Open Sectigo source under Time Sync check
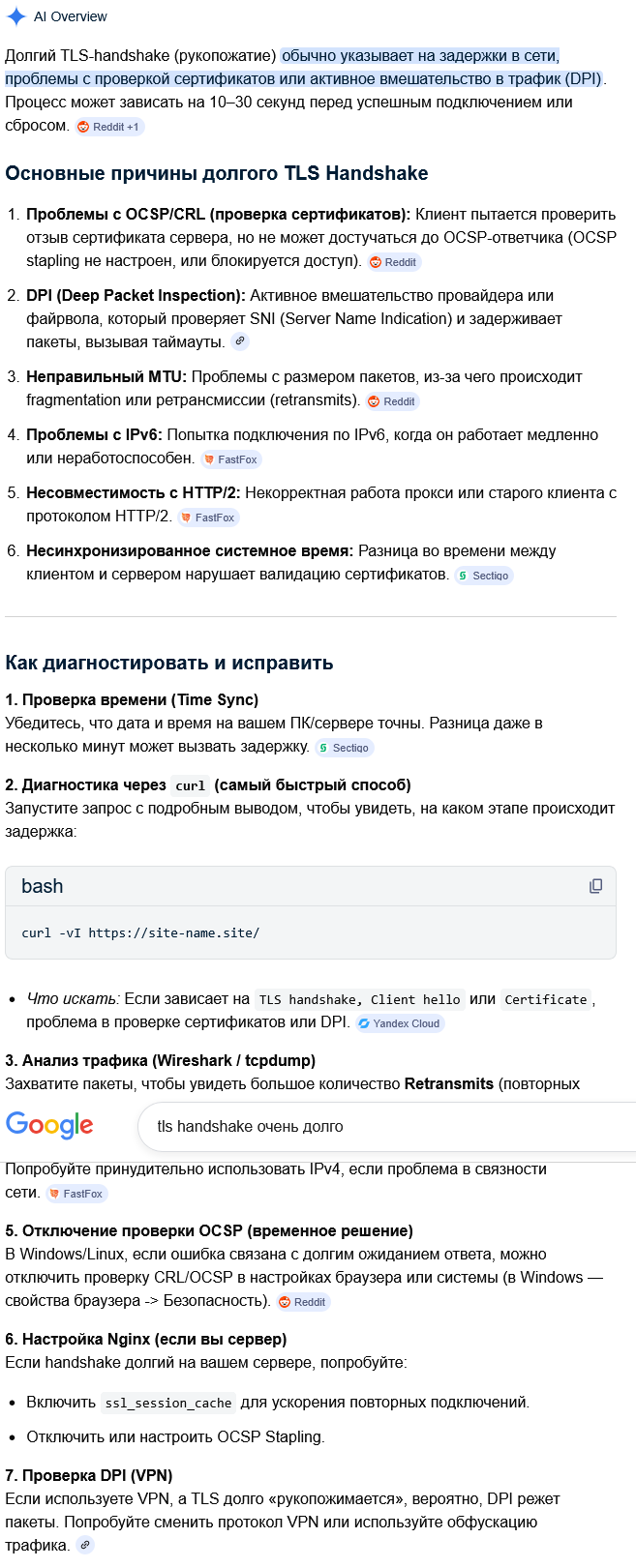 click(345, 748)
